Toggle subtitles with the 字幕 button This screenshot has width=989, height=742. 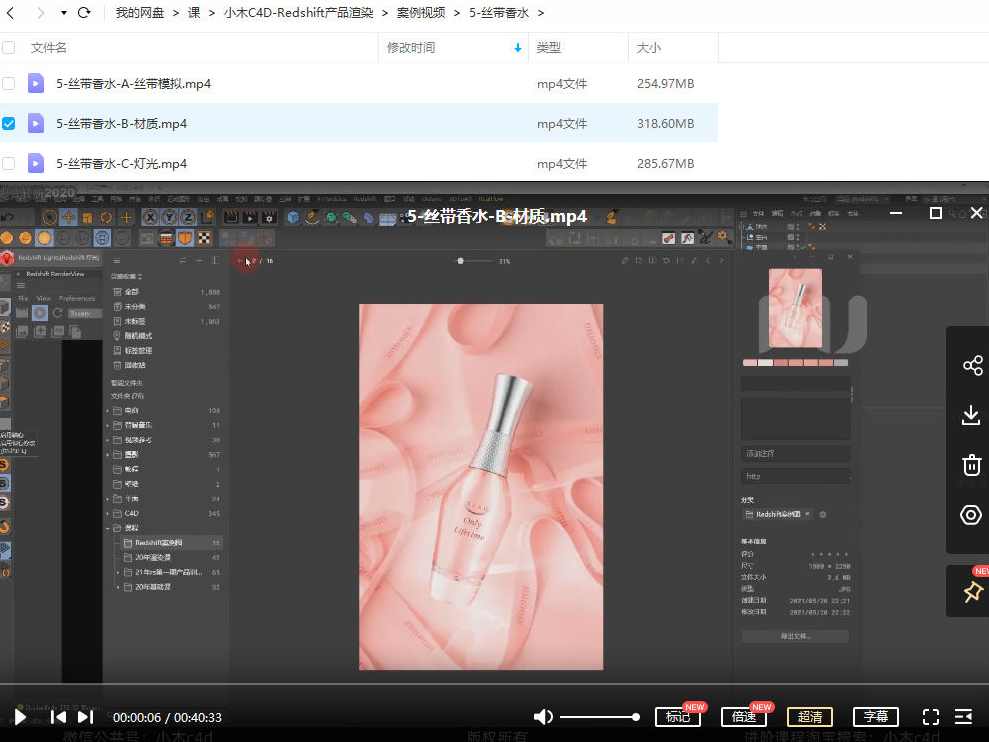tap(876, 717)
